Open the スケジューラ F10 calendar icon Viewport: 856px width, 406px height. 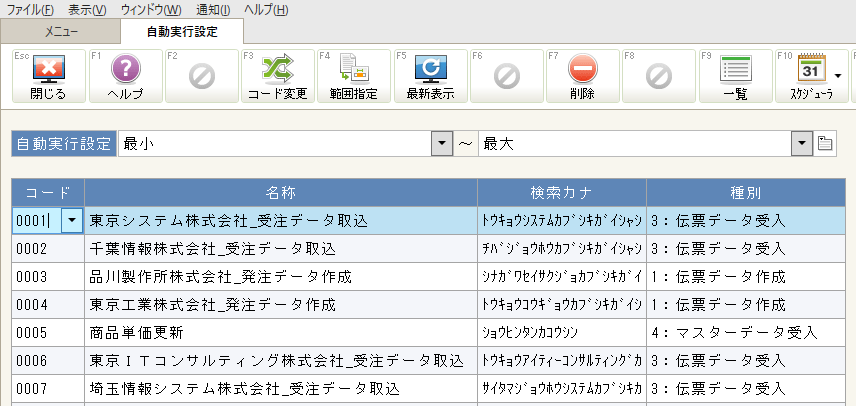pyautogui.click(x=812, y=69)
